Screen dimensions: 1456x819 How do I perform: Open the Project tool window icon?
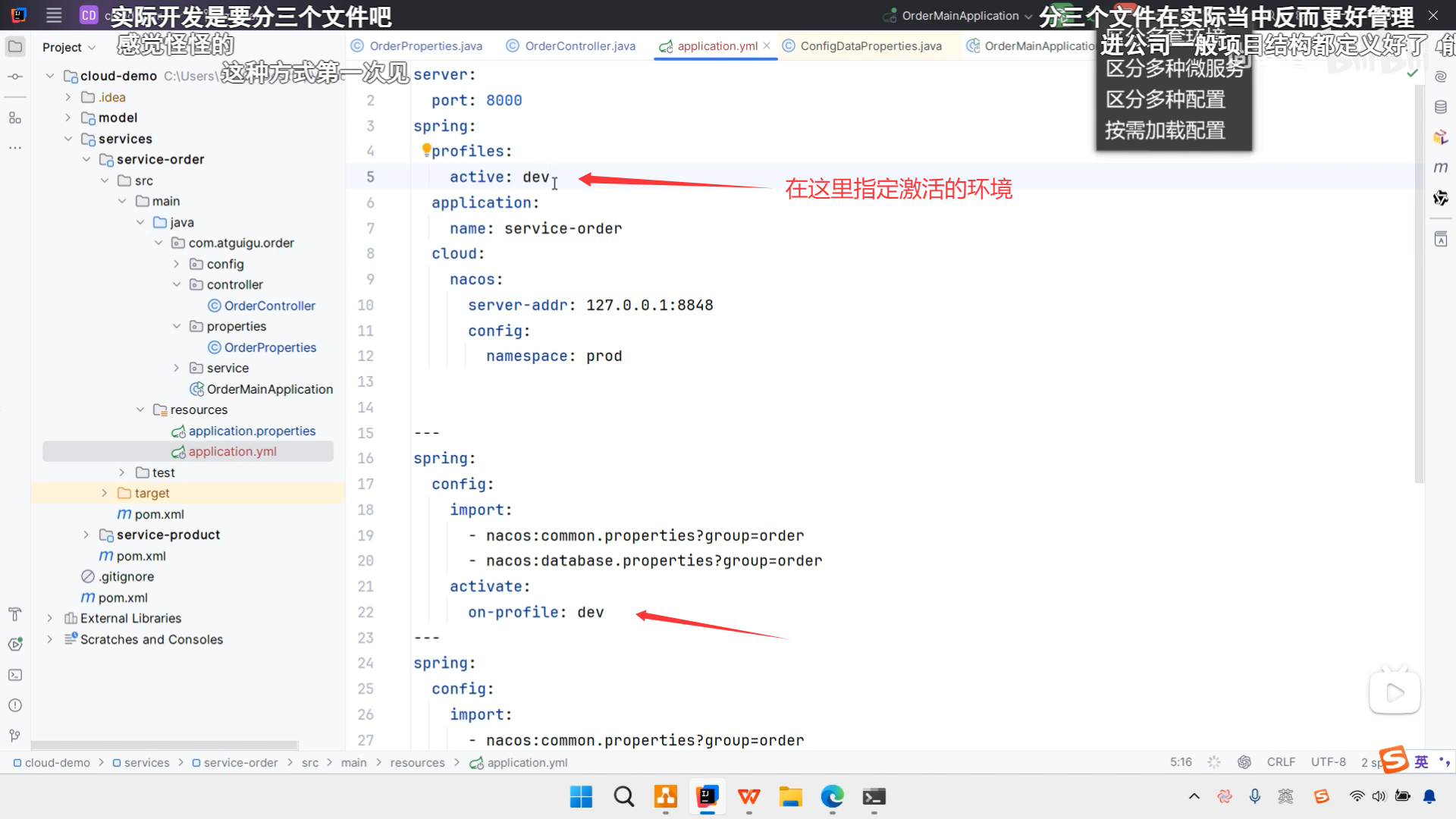click(x=15, y=46)
